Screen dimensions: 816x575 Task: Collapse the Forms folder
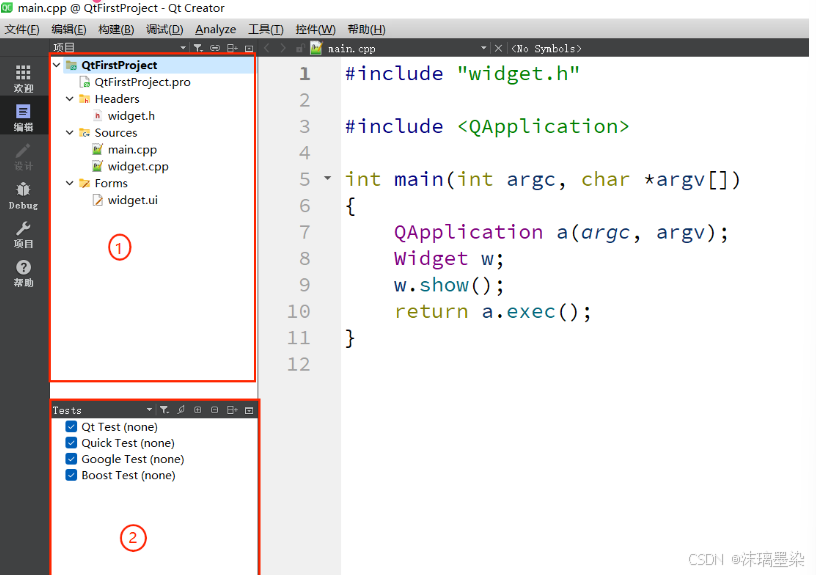coord(70,183)
